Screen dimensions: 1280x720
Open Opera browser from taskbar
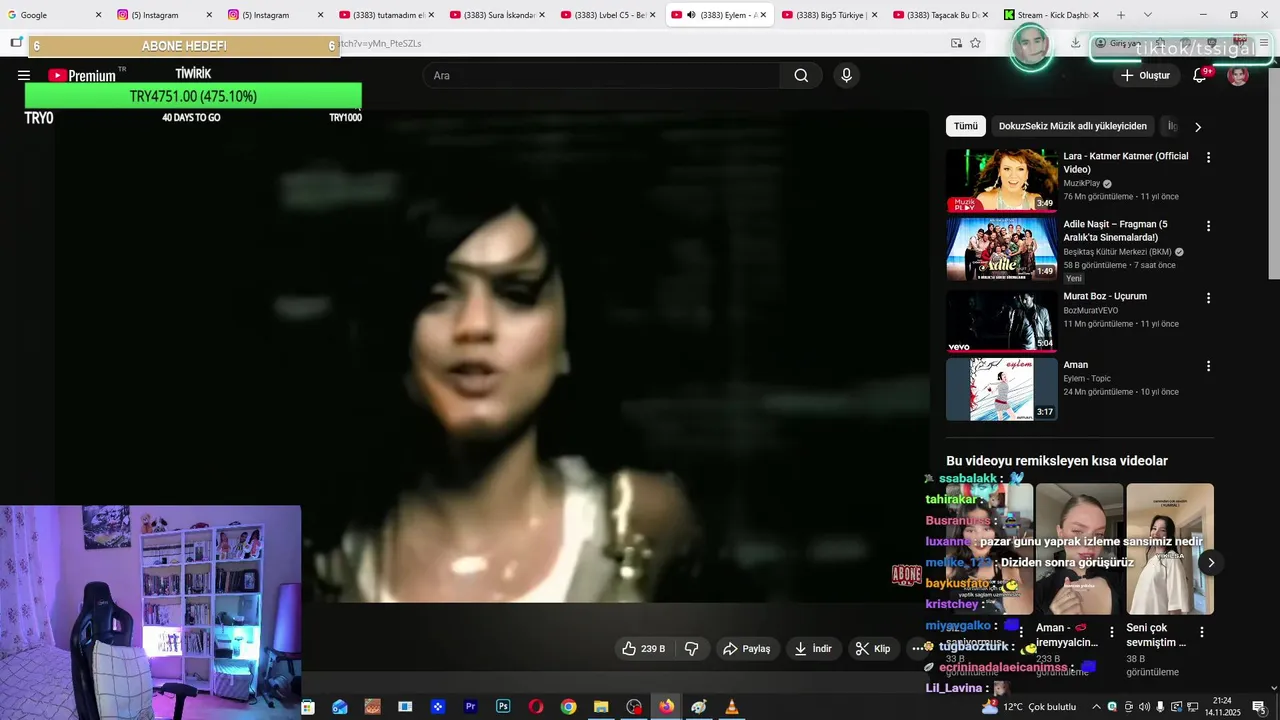pyautogui.click(x=536, y=707)
